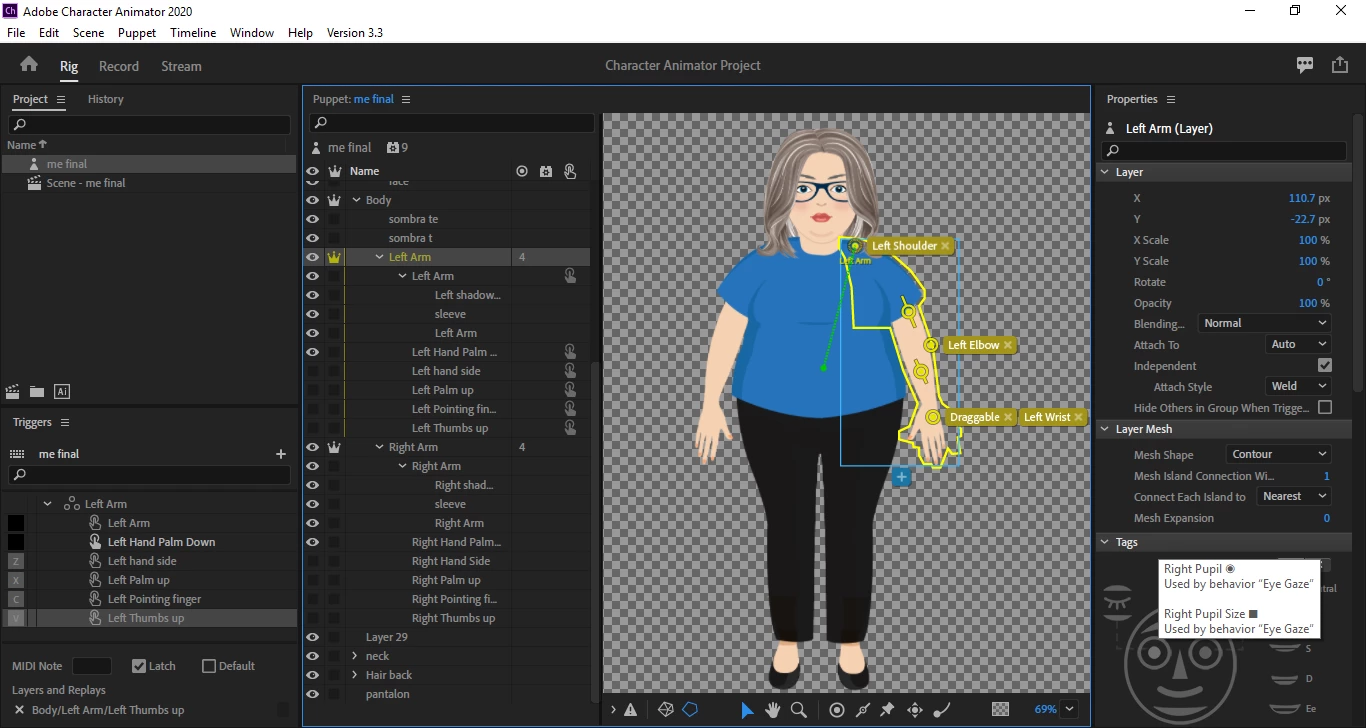Switch to the Record workspace tab
The width and height of the screenshot is (1366, 728).
(119, 66)
